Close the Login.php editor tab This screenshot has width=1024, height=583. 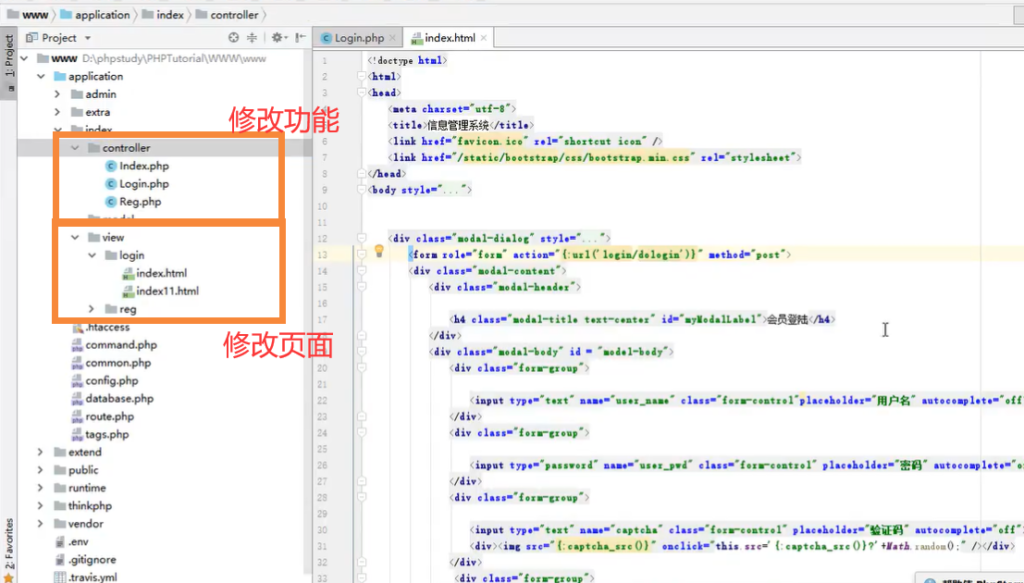tap(392, 38)
